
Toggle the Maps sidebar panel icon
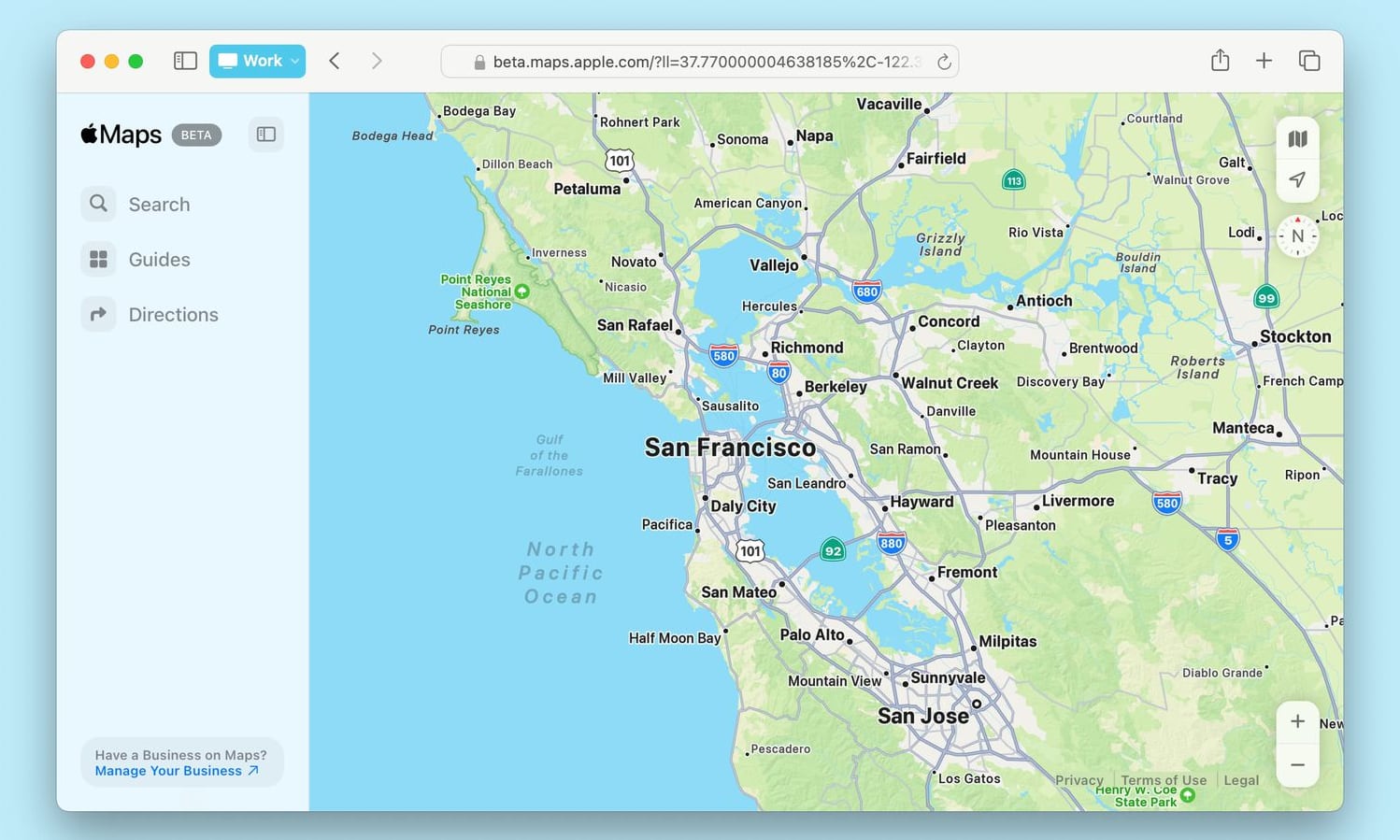266,135
